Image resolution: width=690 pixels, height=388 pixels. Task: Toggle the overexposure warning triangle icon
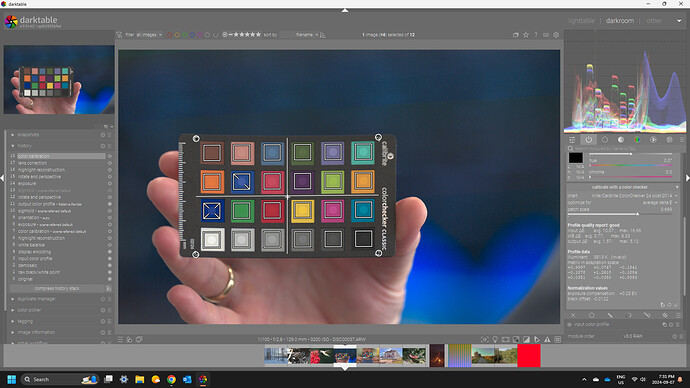pyautogui.click(x=547, y=340)
